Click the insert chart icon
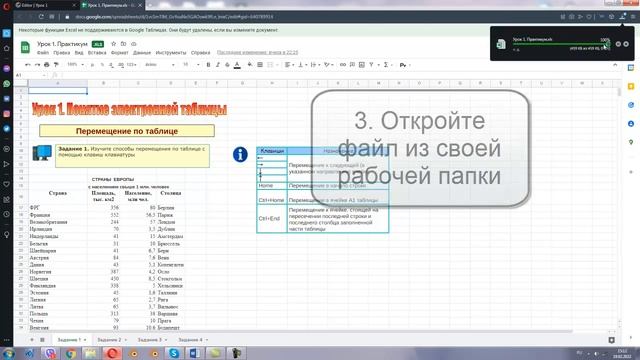The height and width of the screenshot is (360, 640). click(362, 65)
